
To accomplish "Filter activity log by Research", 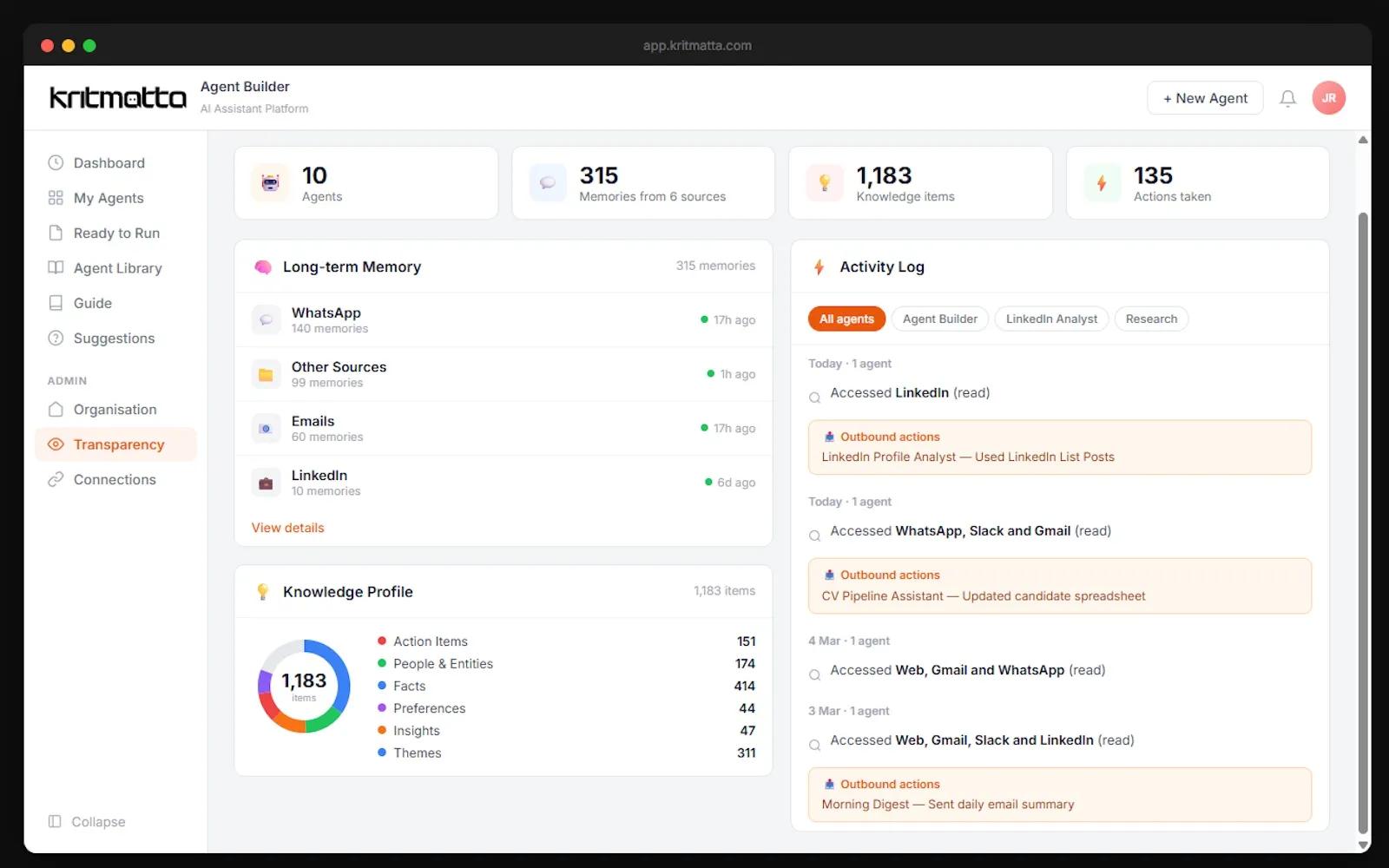I will 1151,319.
